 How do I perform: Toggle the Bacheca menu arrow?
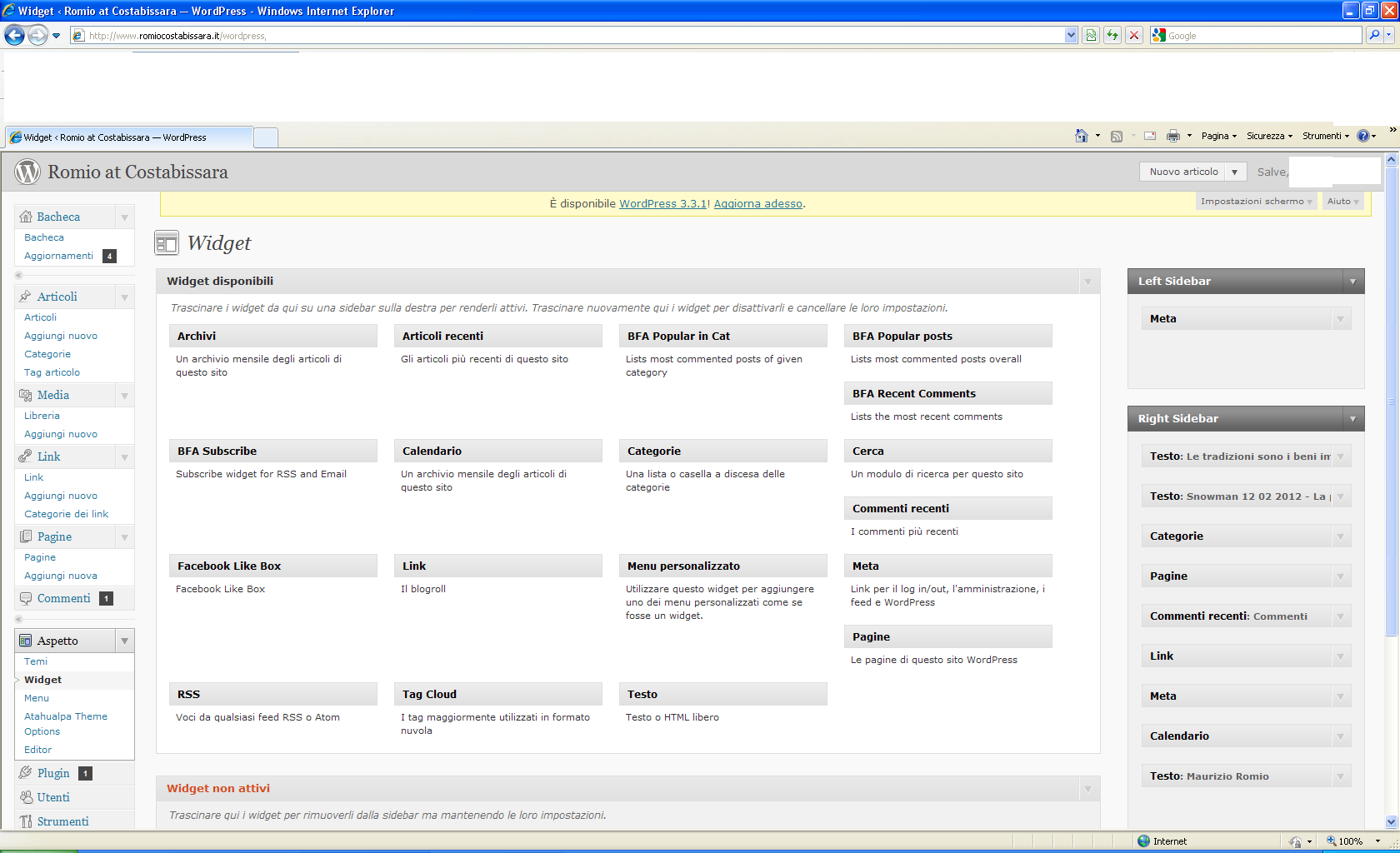[124, 217]
